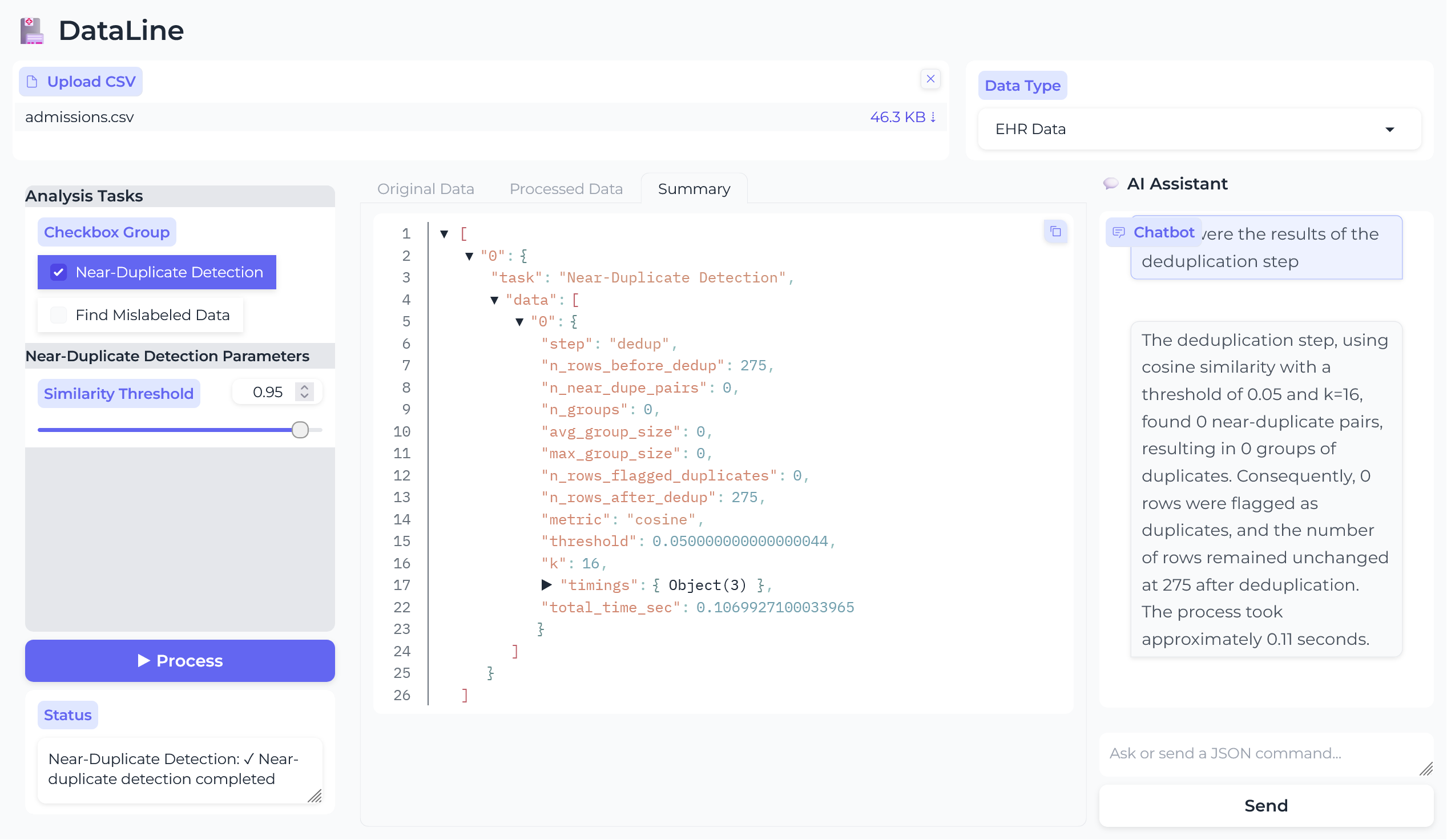Click the Chatbot speech bubble icon
Image resolution: width=1447 pixels, height=840 pixels.
click(1118, 232)
